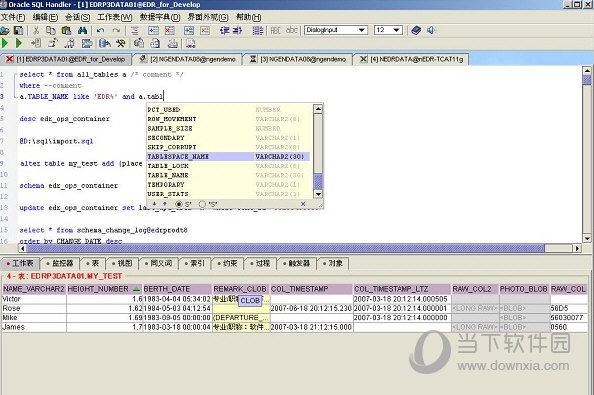Click the James cell in results
This screenshot has width=594, height=395.
(34, 327)
